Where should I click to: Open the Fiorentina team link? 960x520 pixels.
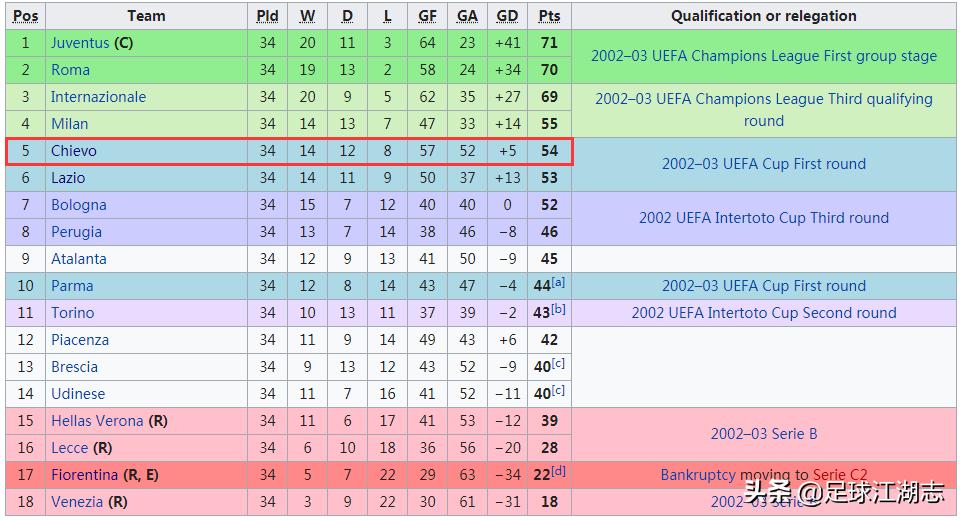click(x=84, y=475)
